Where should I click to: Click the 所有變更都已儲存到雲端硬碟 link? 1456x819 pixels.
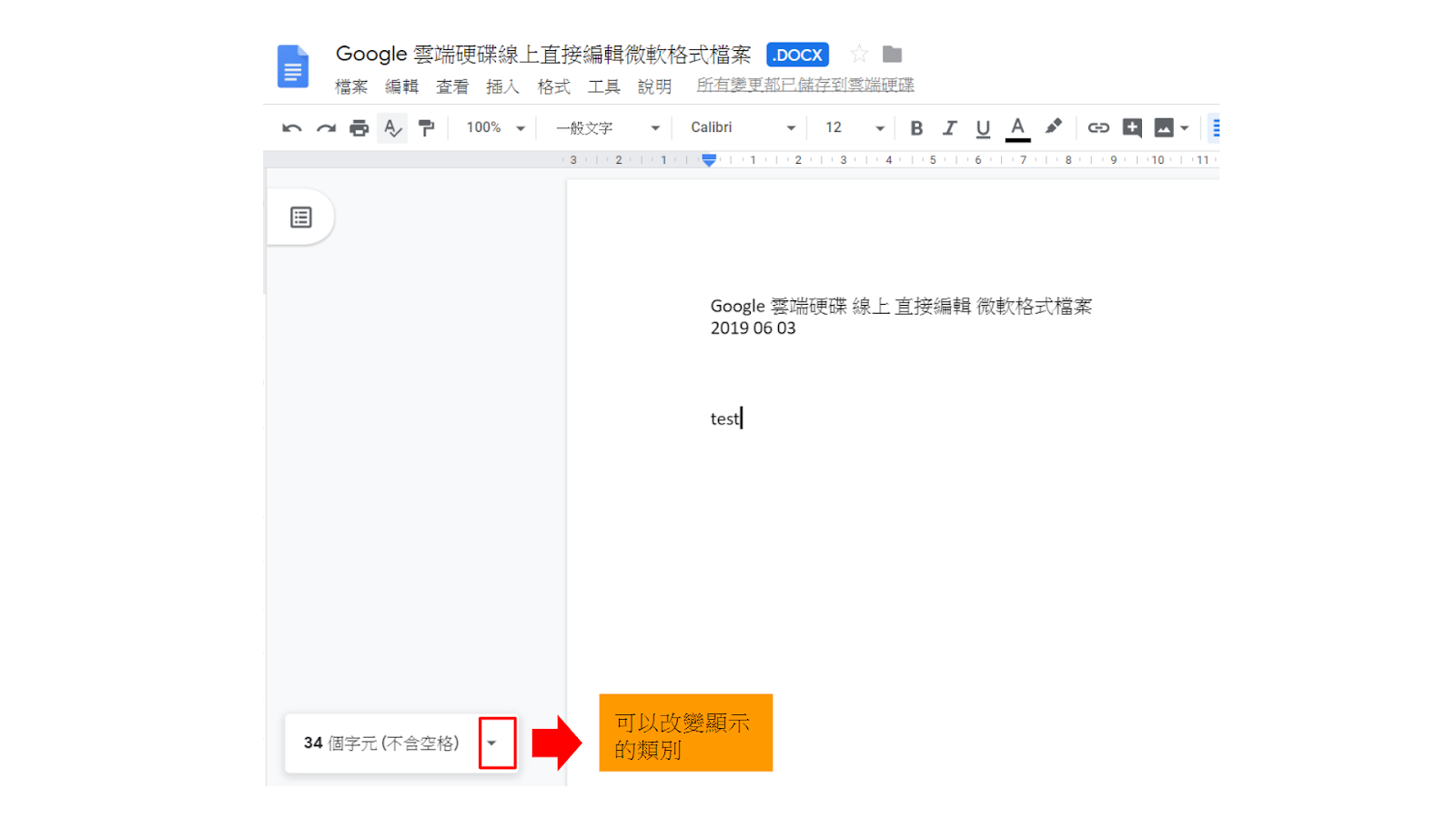click(x=805, y=86)
